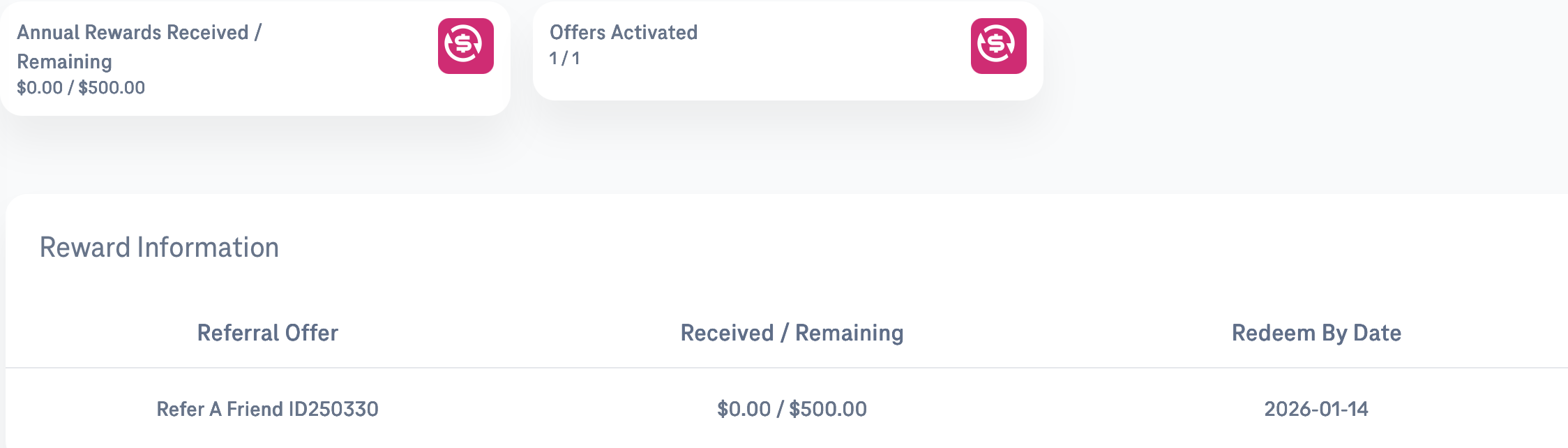1568x448 pixels.
Task: Click the 1 / 1 offers activated count
Action: (x=564, y=59)
